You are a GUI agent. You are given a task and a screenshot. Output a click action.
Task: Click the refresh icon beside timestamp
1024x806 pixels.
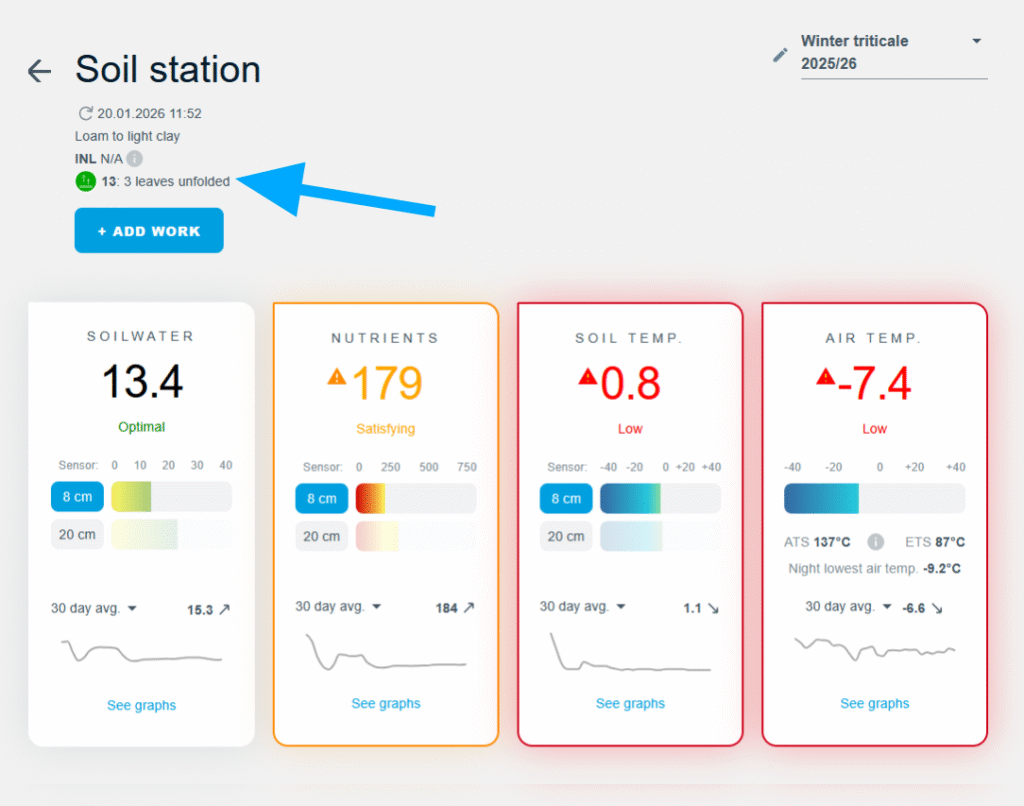[x=85, y=114]
